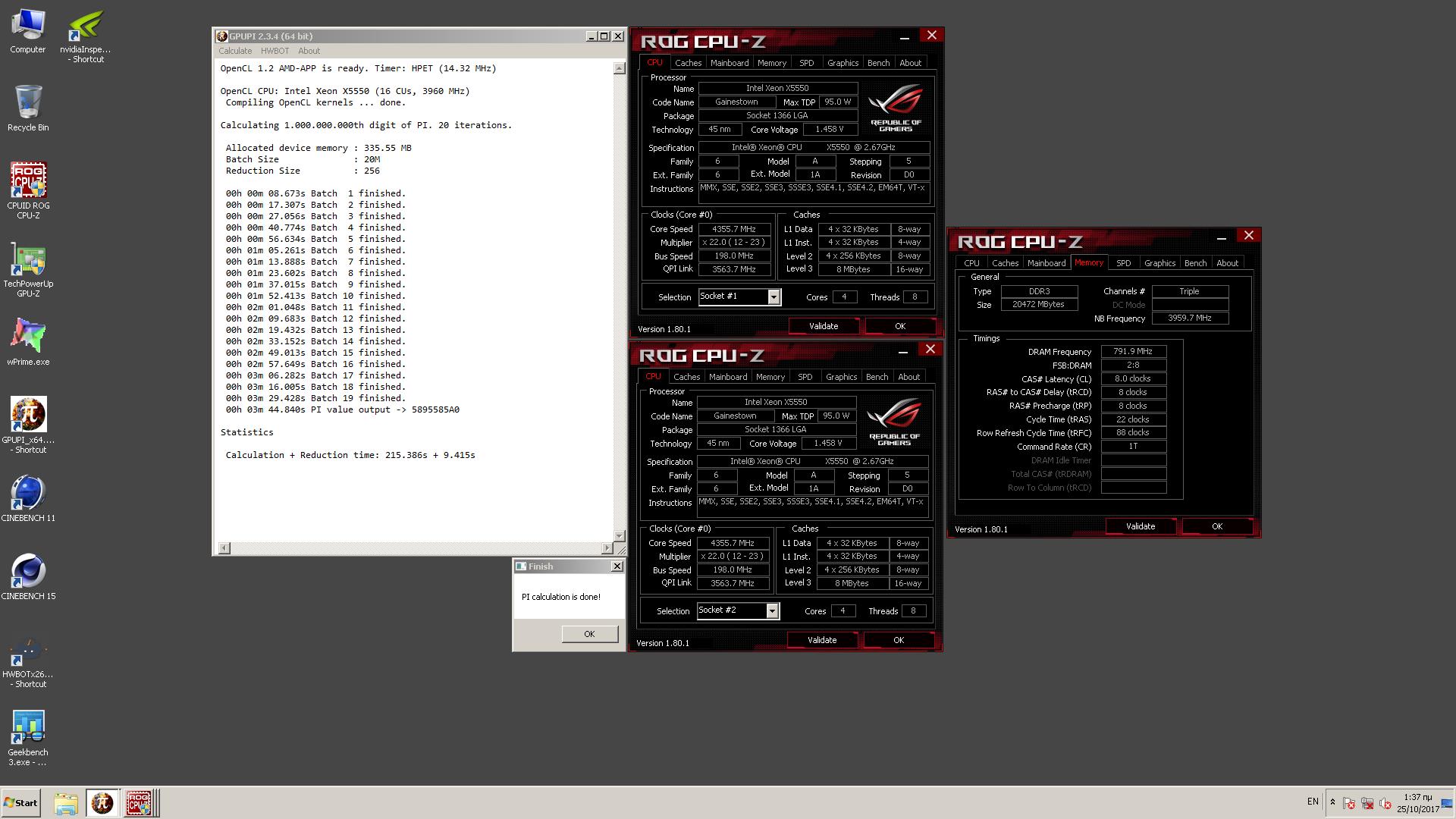
Task: Open the file explorer taskbar icon
Action: click(x=66, y=803)
